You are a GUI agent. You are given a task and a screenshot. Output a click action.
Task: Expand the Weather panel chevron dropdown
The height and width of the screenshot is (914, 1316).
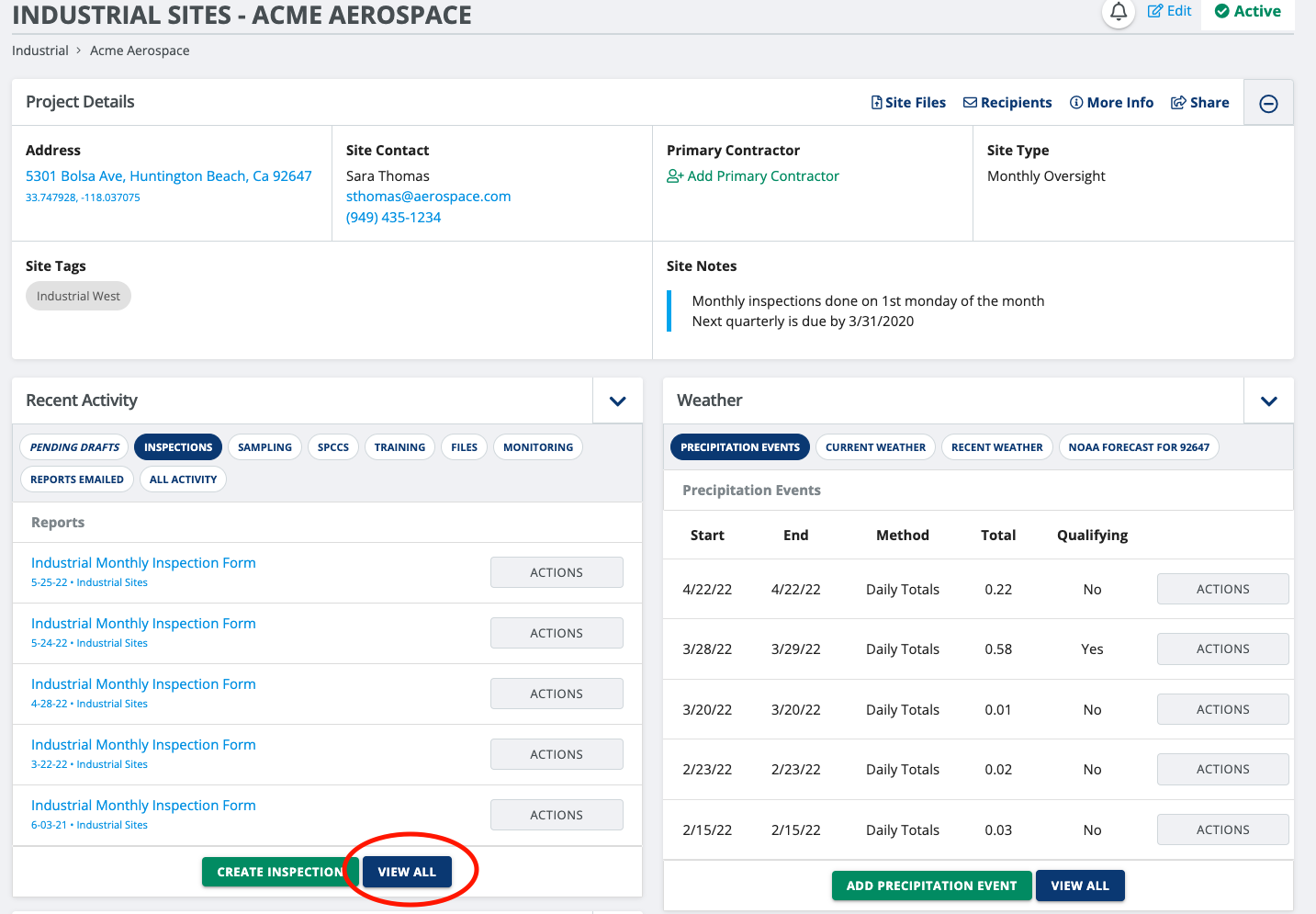coord(1269,401)
